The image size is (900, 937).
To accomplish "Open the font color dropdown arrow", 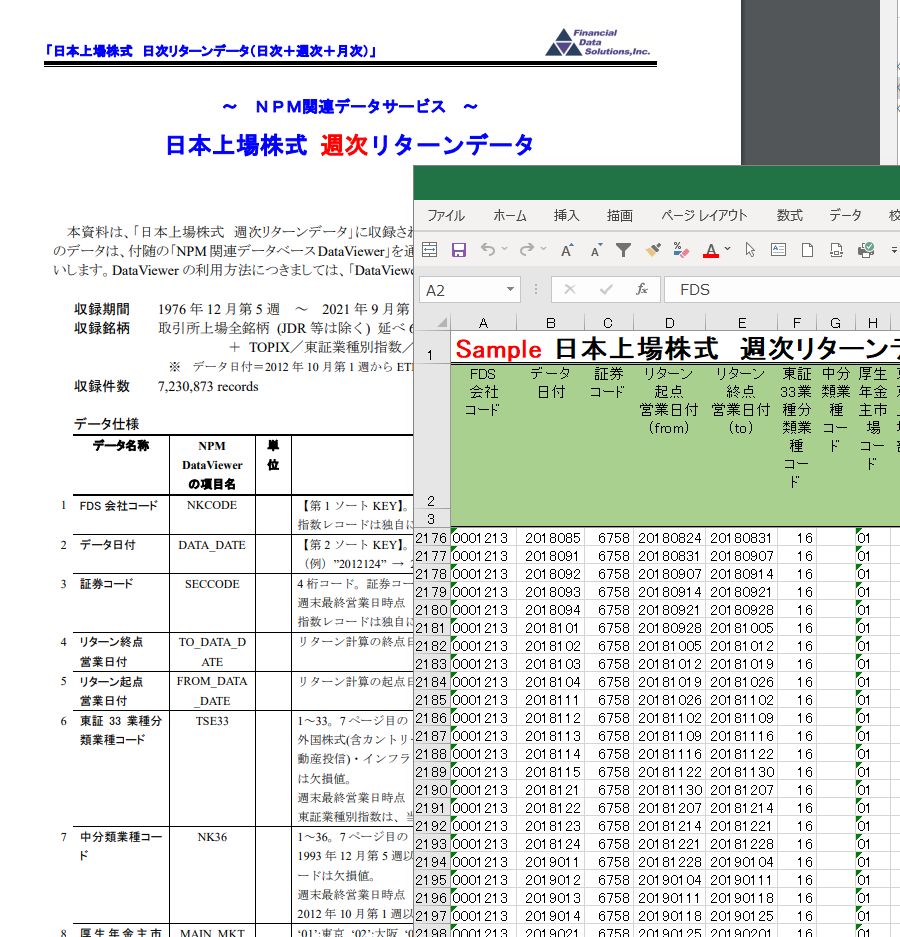I will [728, 250].
